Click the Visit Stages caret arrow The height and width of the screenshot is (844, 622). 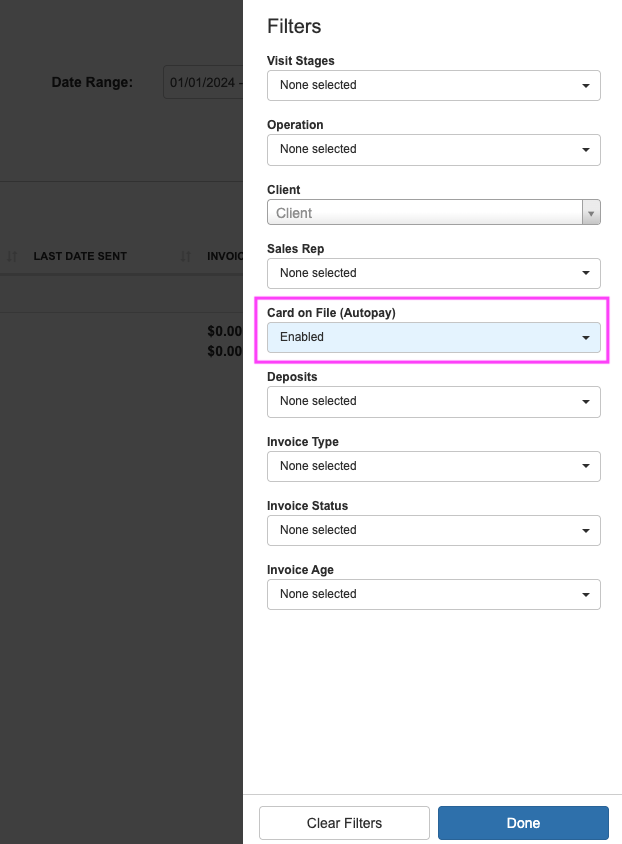pyautogui.click(x=586, y=86)
